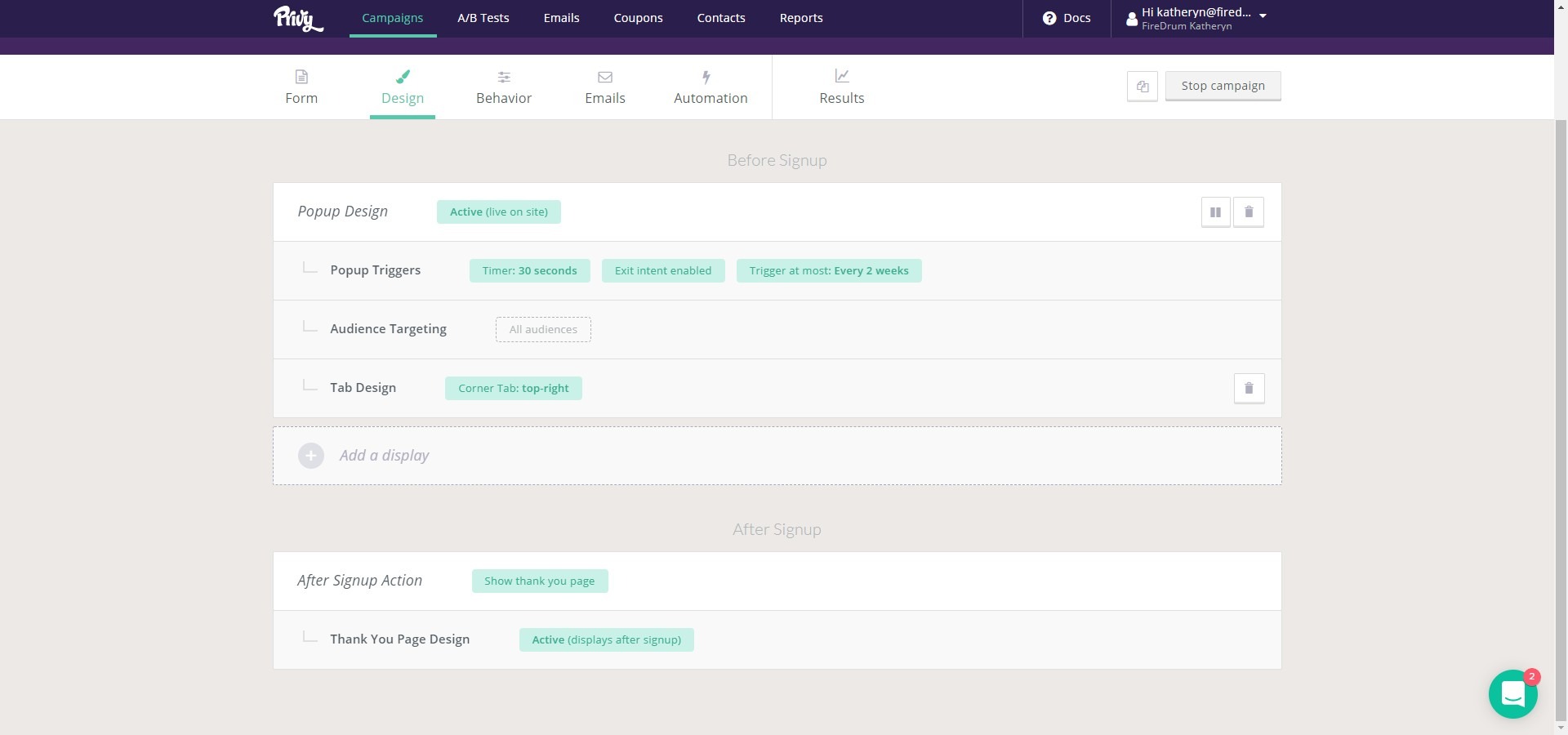The width and height of the screenshot is (1568, 735).
Task: Switch to the Automation tab
Action: (x=710, y=98)
